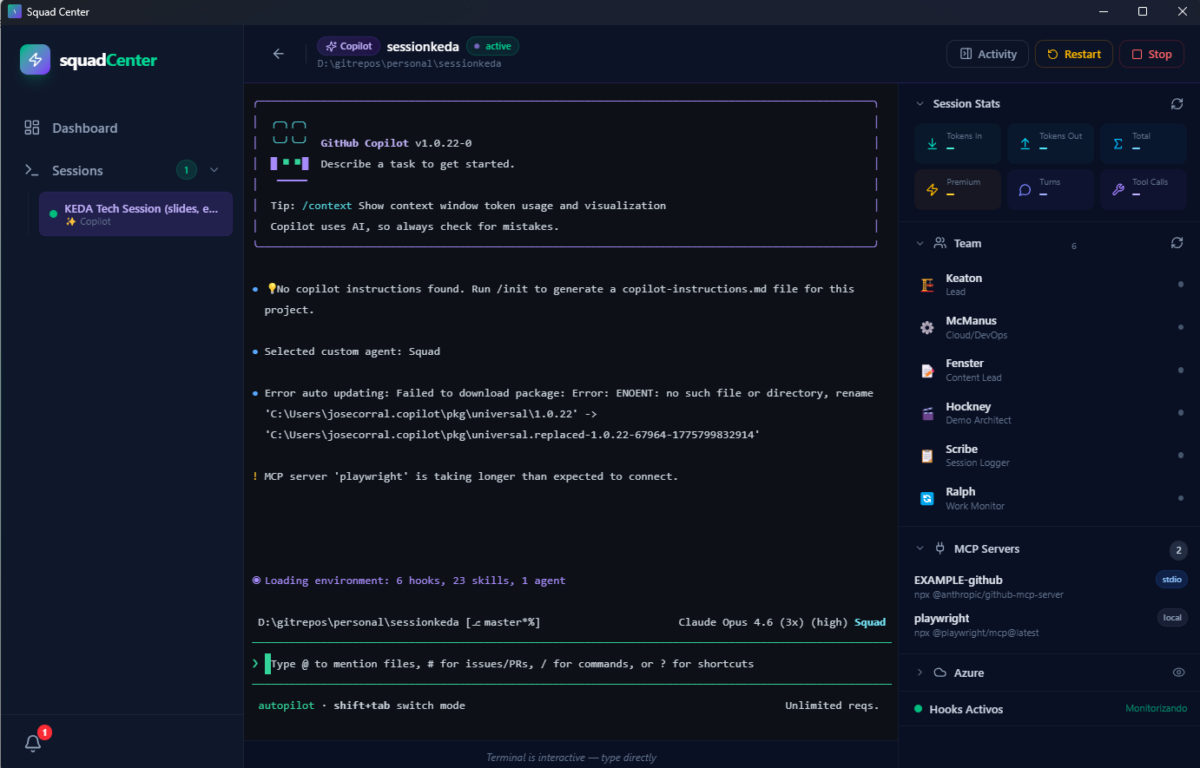Refresh the Team panel
The height and width of the screenshot is (768, 1200).
click(x=1177, y=243)
